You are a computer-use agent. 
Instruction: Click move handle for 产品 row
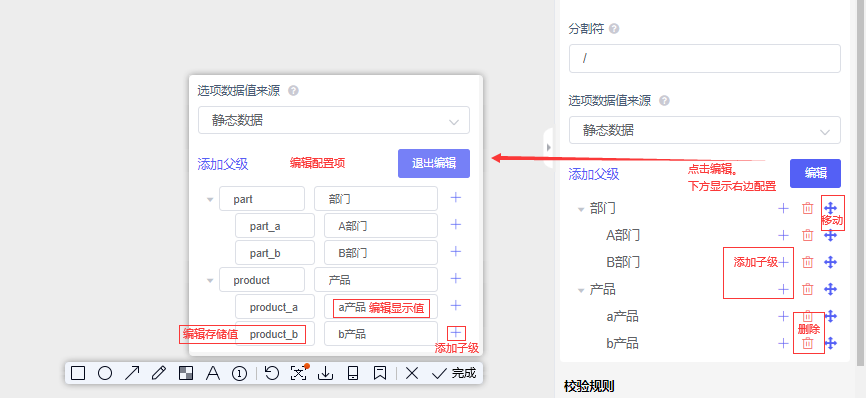click(831, 289)
